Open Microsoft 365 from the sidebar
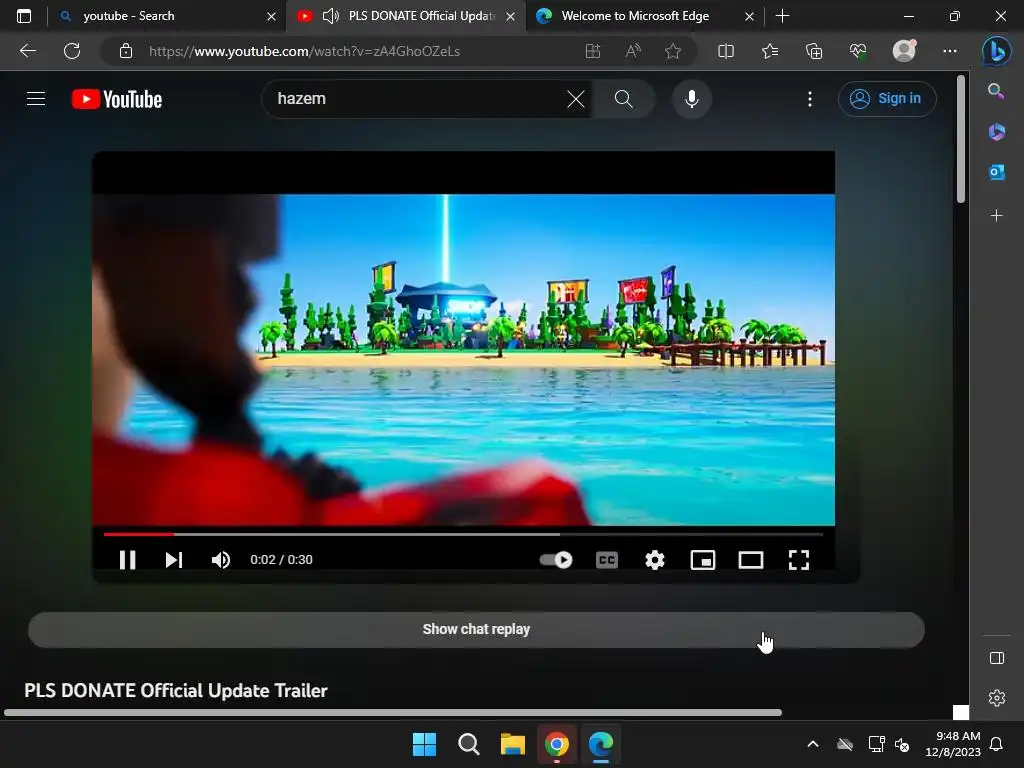 point(996,132)
